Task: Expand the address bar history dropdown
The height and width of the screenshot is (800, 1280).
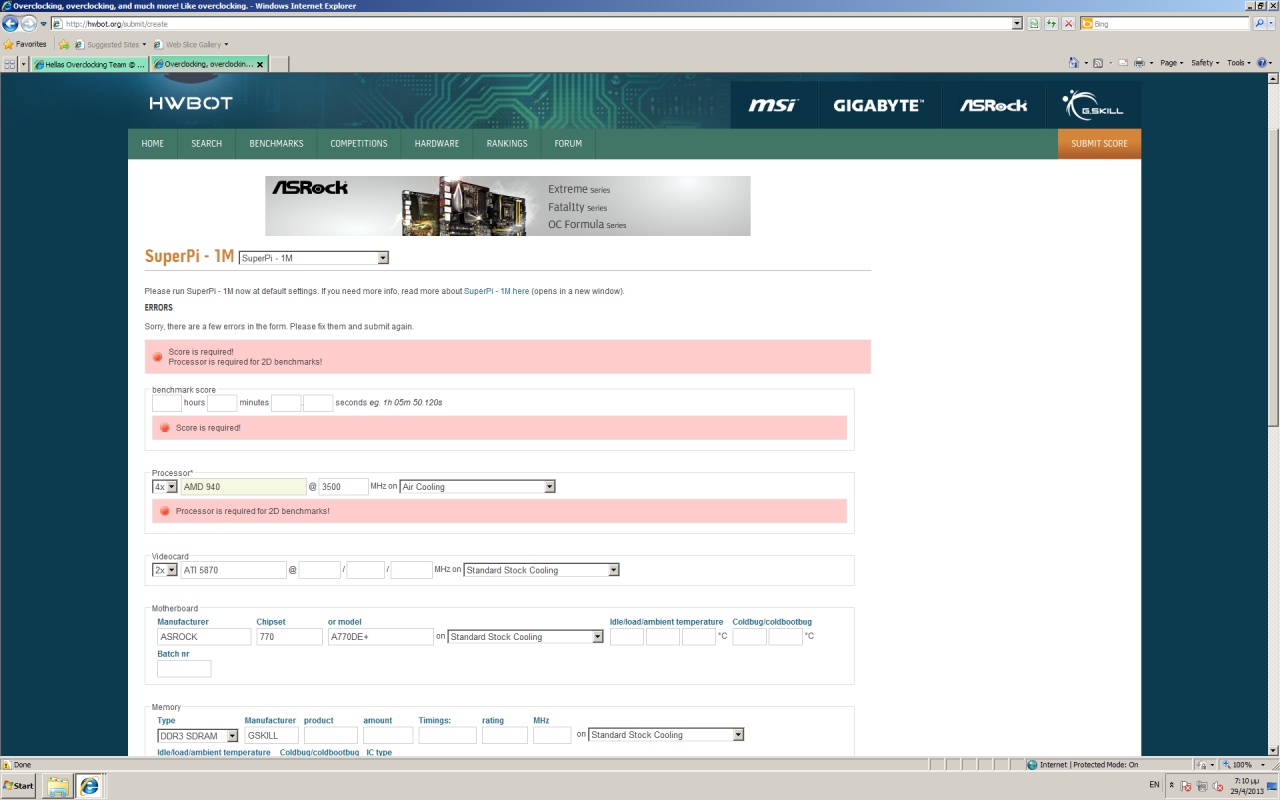Action: coord(1017,23)
